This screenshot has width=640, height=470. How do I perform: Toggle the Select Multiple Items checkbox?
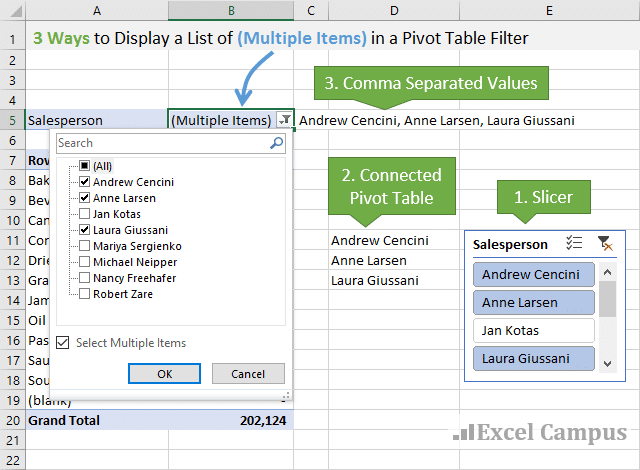pos(64,343)
